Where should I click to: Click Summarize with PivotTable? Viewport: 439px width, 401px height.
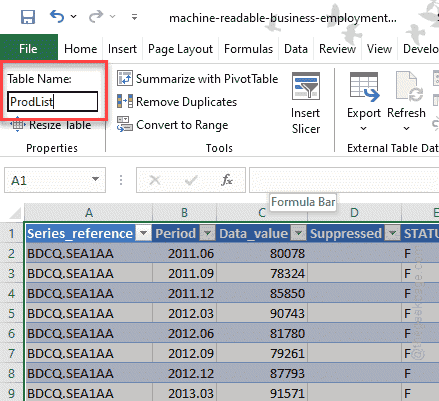point(197,79)
